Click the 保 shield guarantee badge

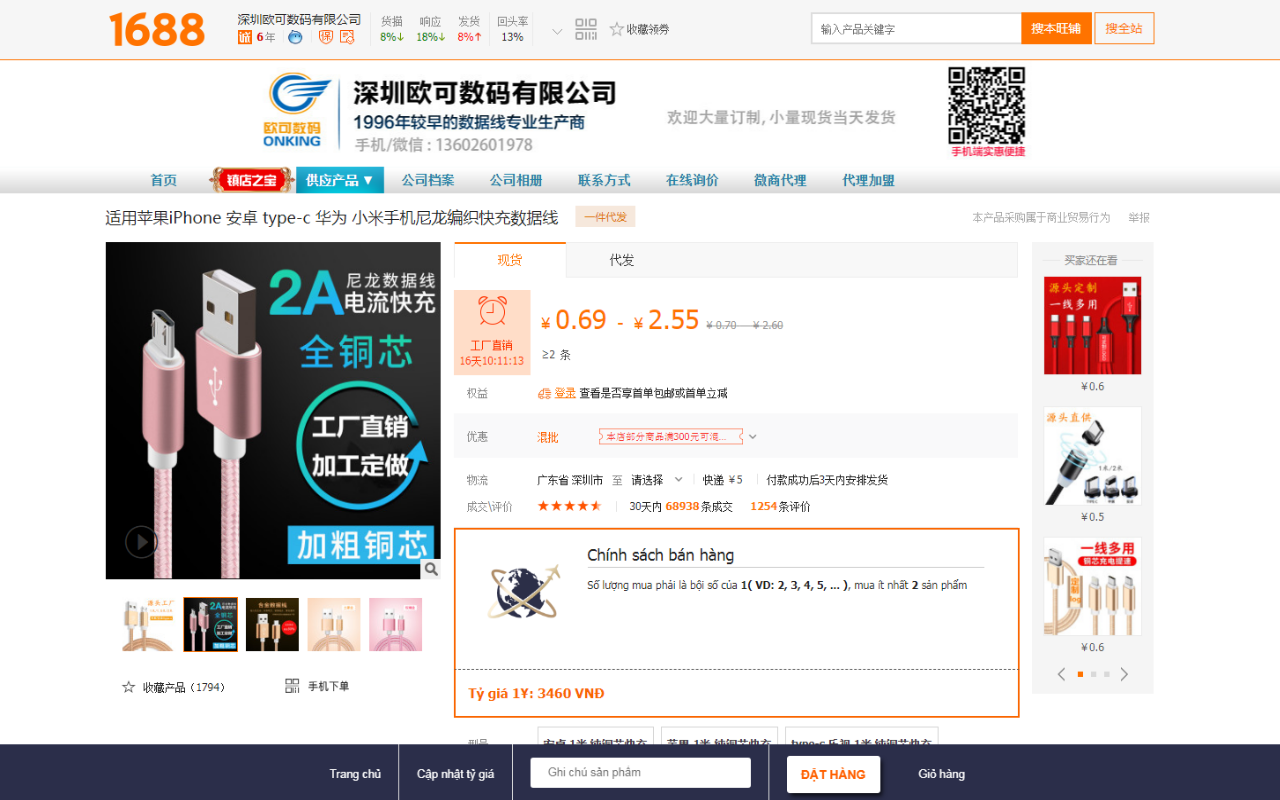[325, 37]
